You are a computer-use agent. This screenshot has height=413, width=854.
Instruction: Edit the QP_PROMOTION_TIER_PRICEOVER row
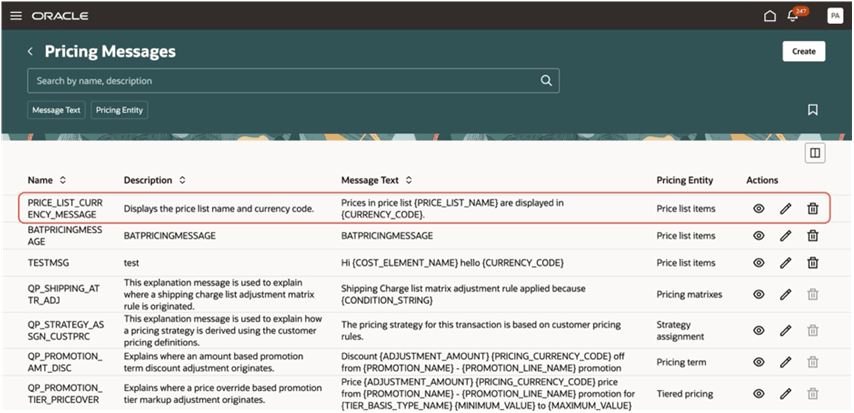(785, 393)
